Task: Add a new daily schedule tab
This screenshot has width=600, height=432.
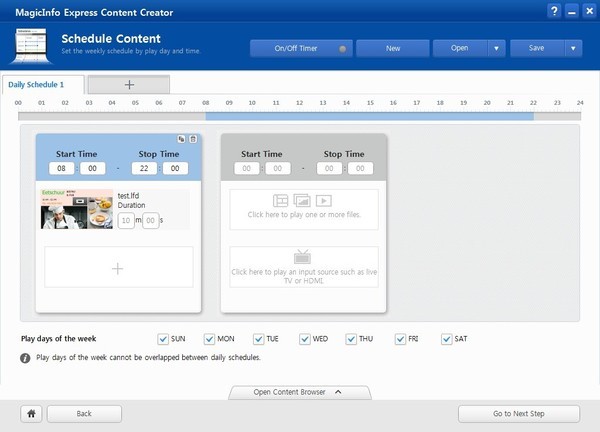Action: tap(129, 84)
